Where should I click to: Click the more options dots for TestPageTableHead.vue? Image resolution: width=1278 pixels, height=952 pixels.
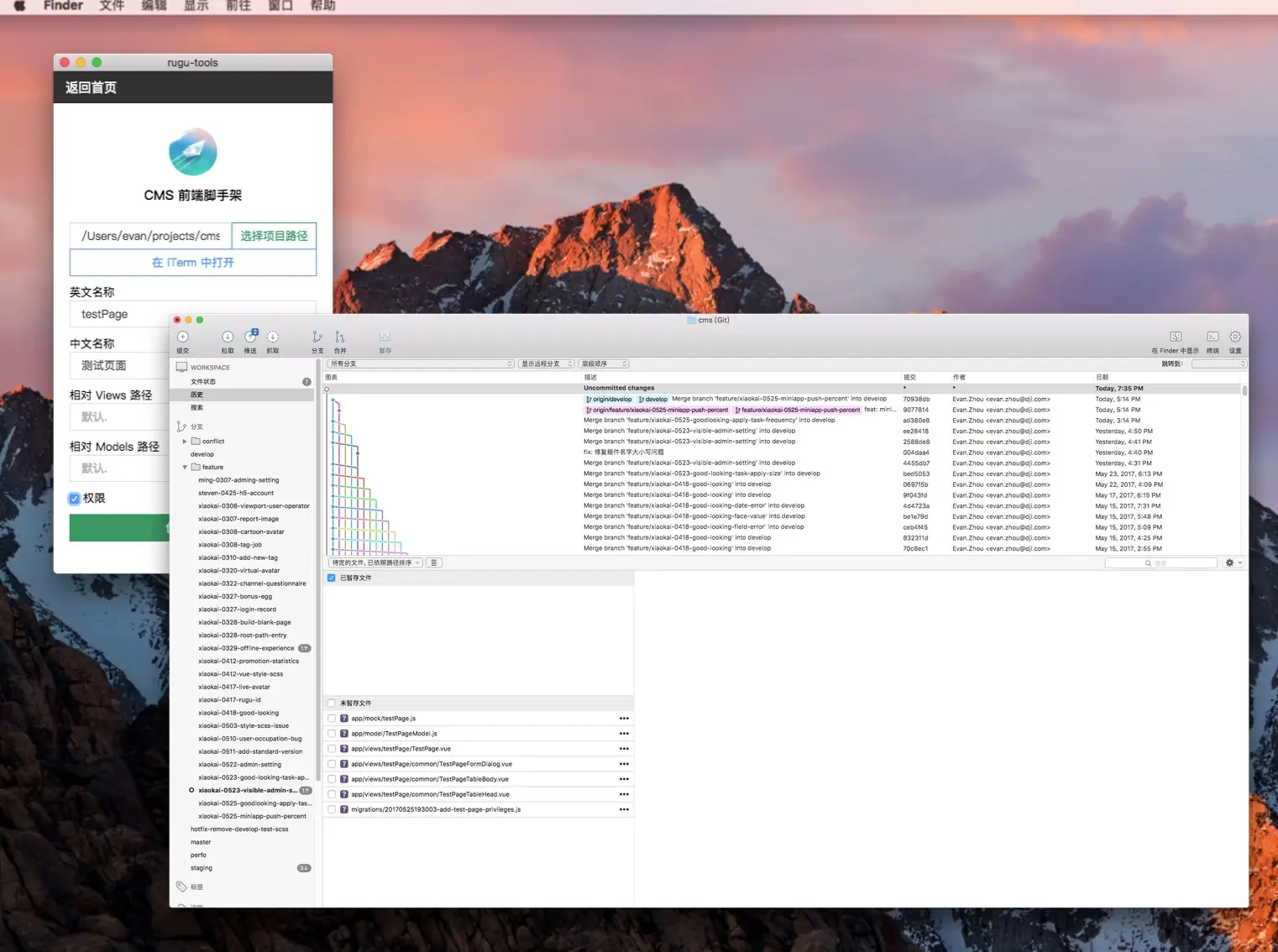pyautogui.click(x=624, y=794)
